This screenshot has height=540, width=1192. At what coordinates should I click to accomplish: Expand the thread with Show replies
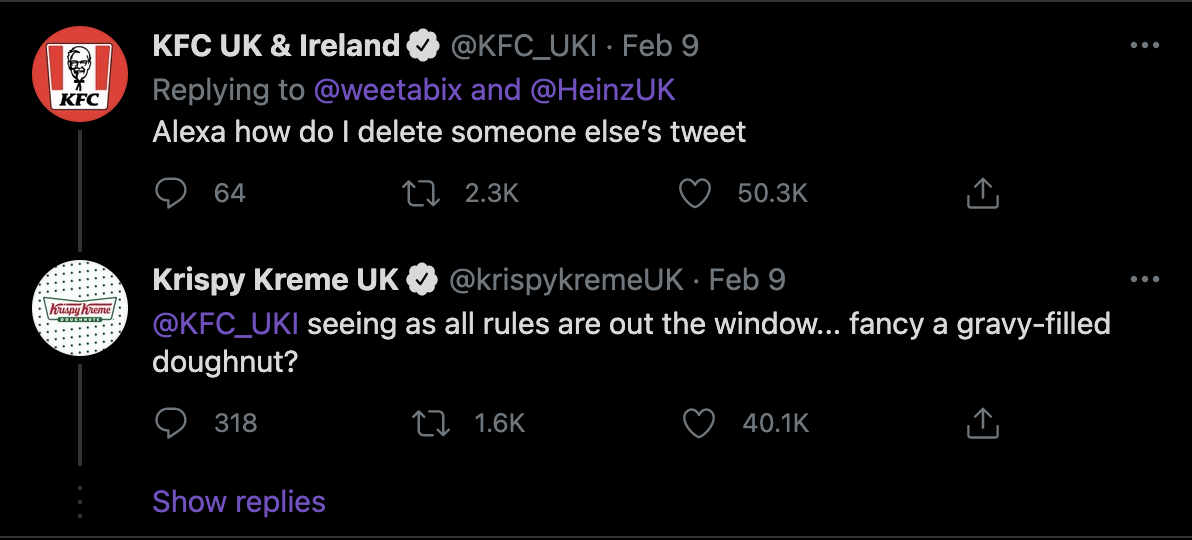[239, 502]
